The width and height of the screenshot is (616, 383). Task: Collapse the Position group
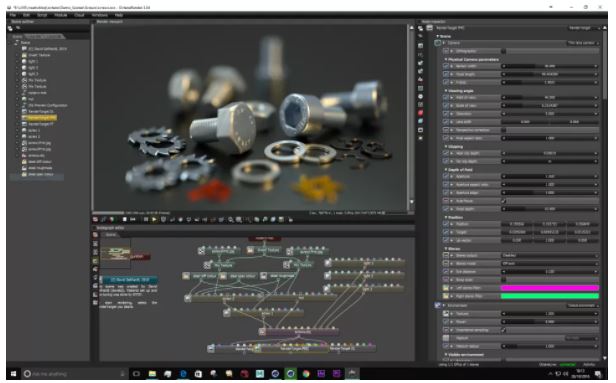tap(446, 217)
